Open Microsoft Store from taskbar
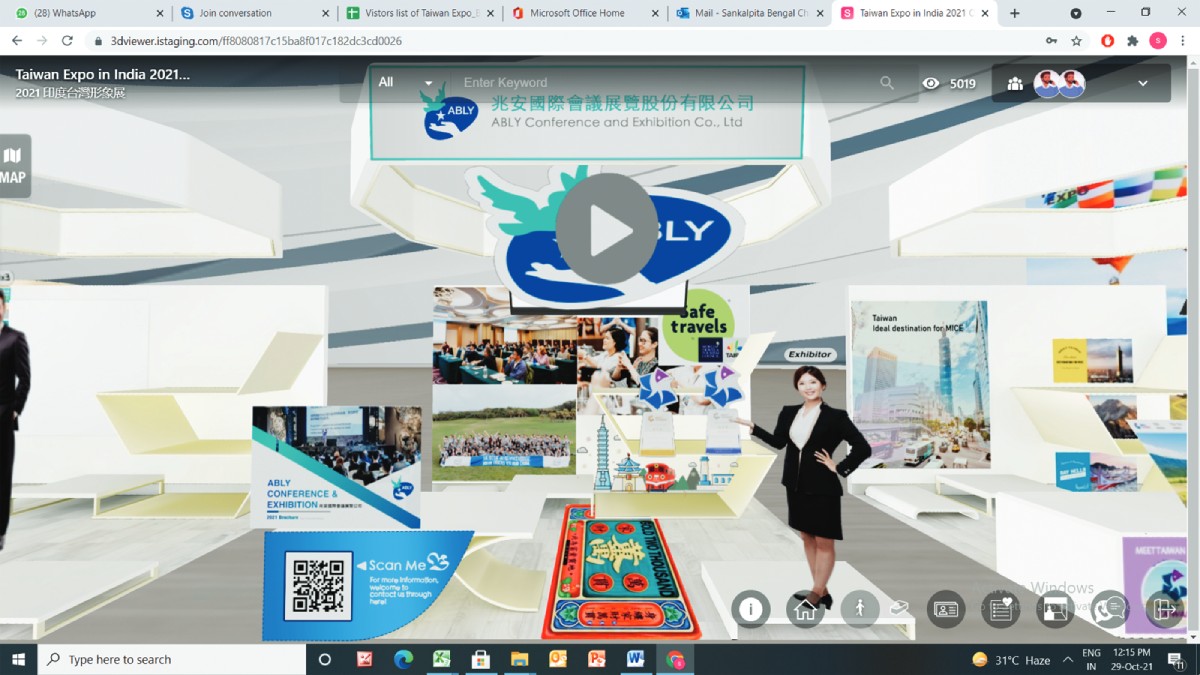This screenshot has width=1200, height=675. tap(480, 659)
